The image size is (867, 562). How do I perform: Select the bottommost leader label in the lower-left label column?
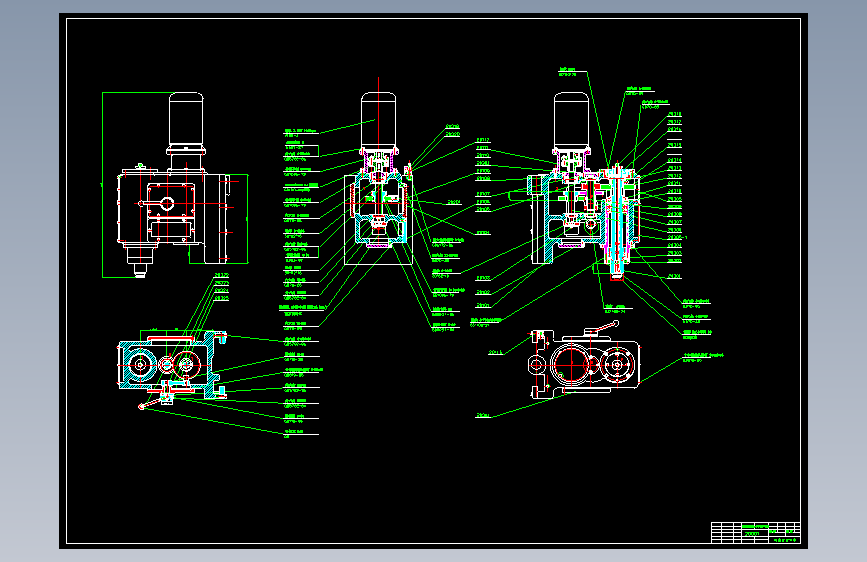(x=294, y=433)
